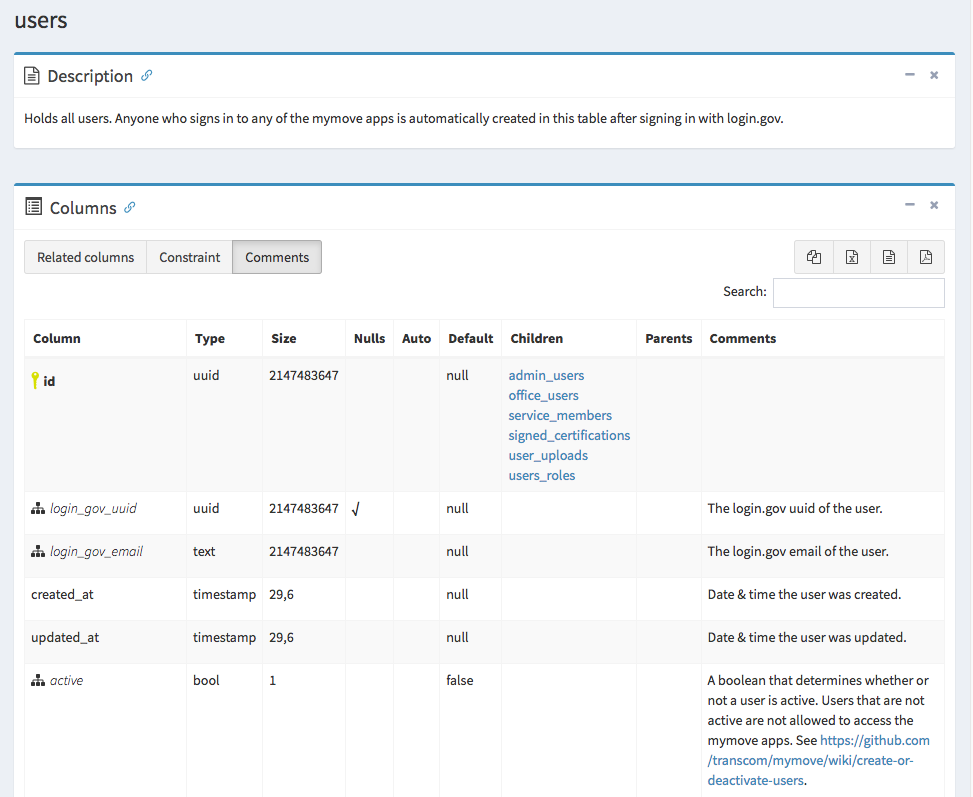
Task: Switch to the Constraint tab
Action: [188, 257]
